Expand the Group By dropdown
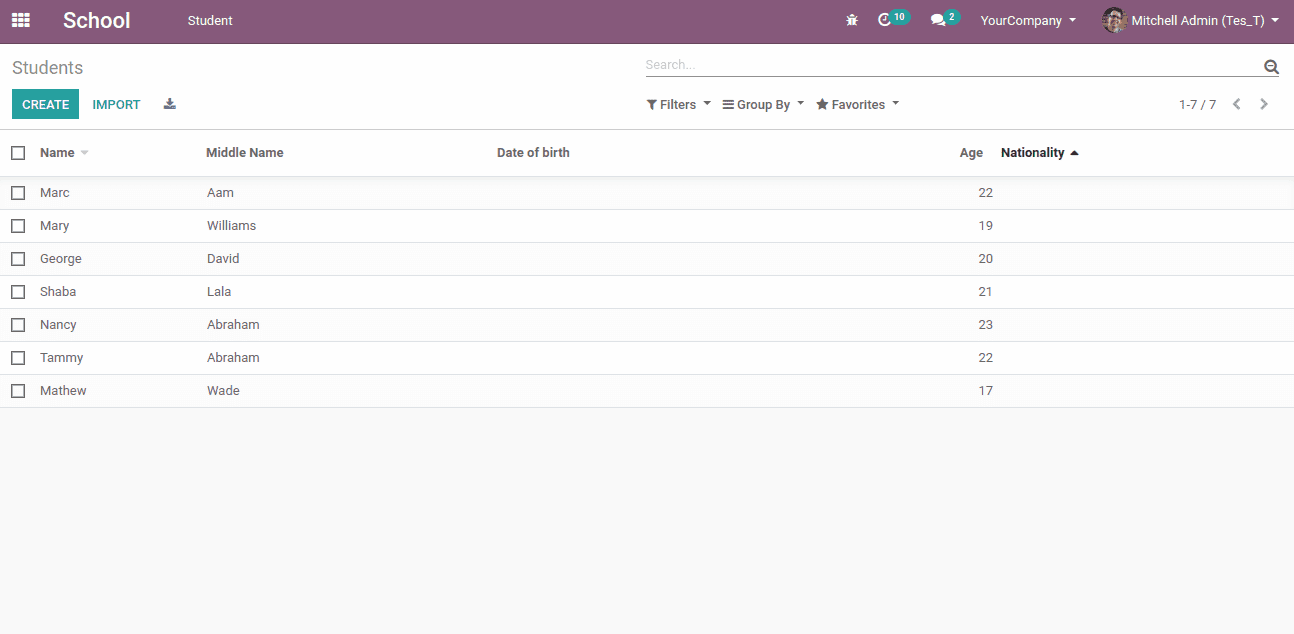The width and height of the screenshot is (1294, 634). [x=761, y=104]
